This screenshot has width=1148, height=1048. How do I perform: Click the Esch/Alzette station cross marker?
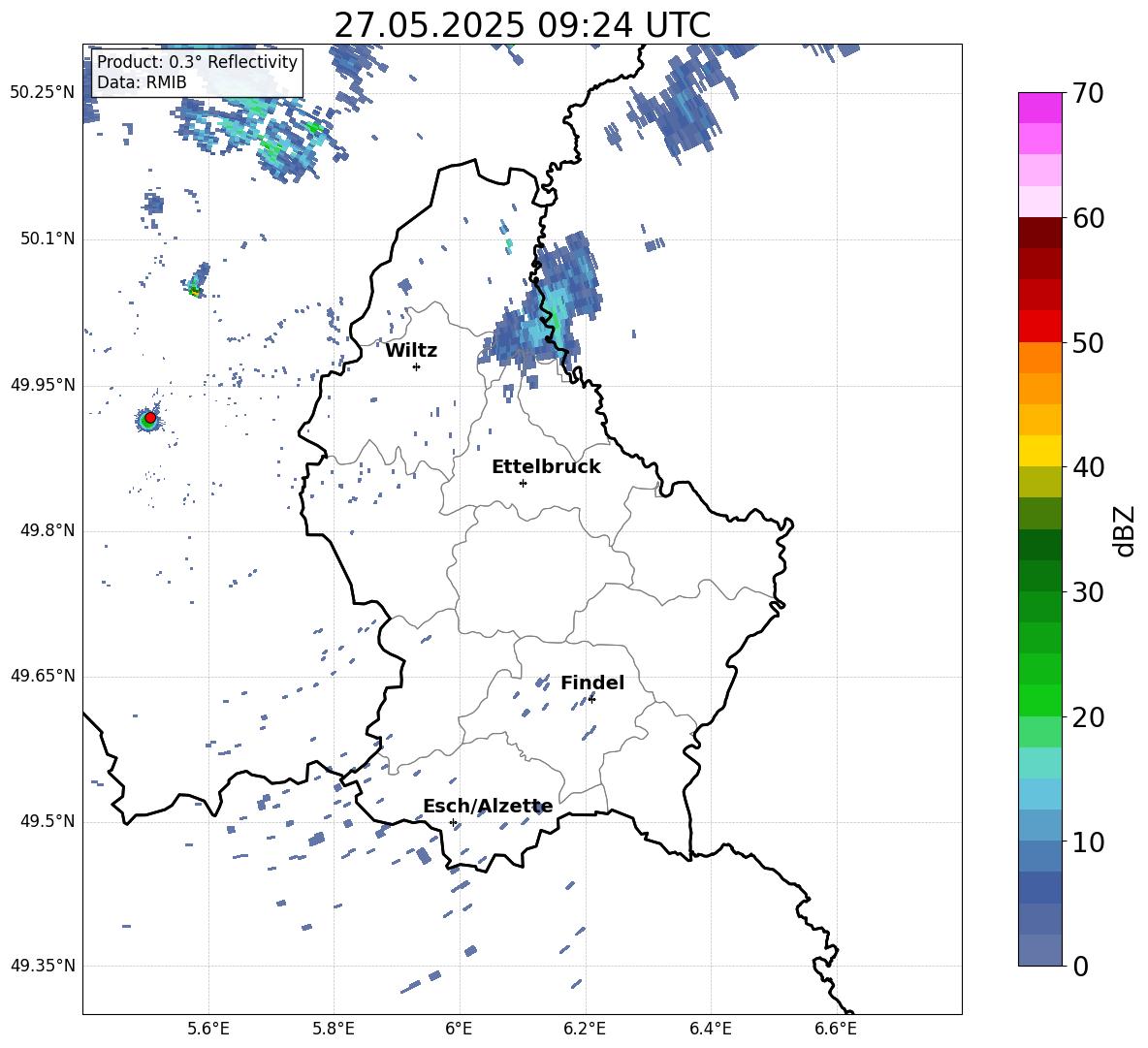point(453,822)
